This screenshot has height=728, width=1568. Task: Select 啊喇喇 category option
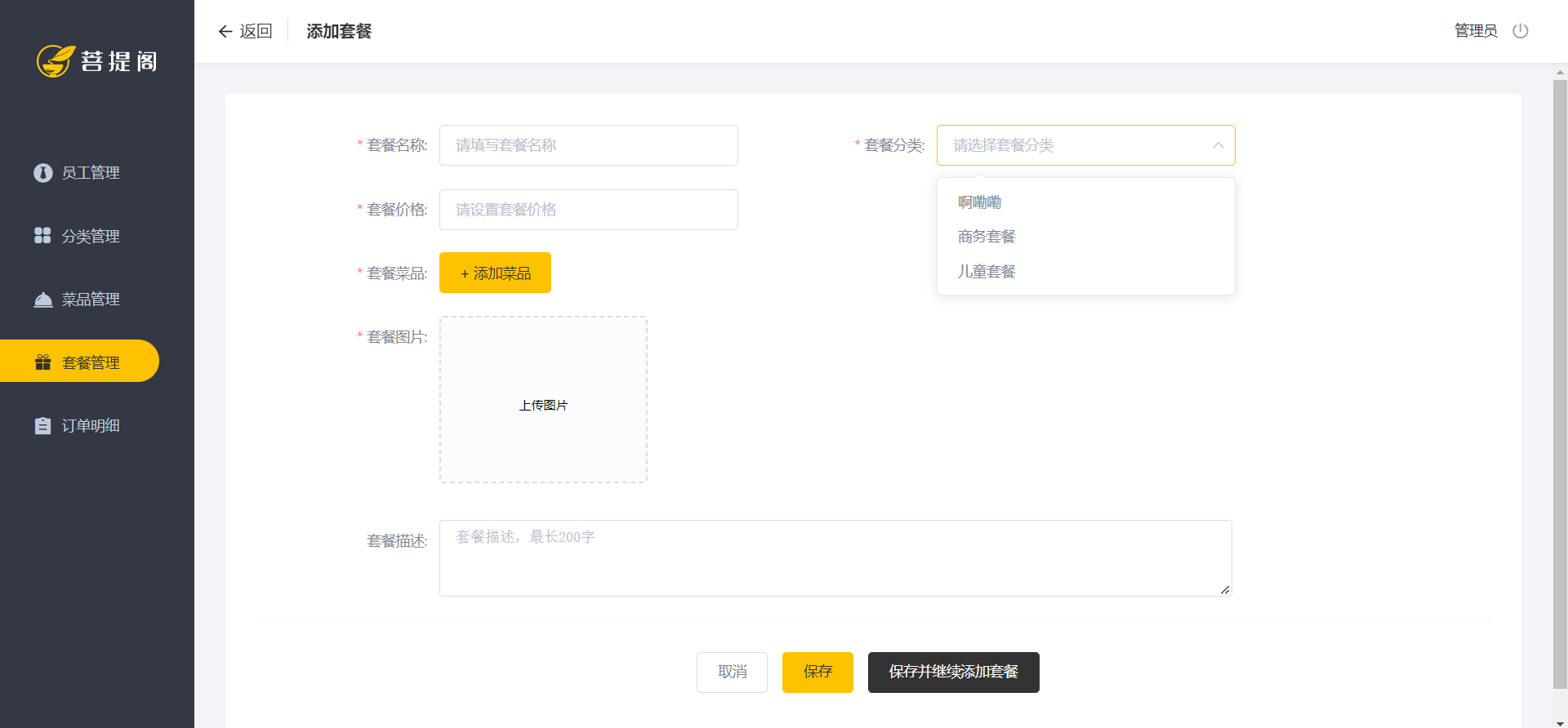pos(1085,202)
